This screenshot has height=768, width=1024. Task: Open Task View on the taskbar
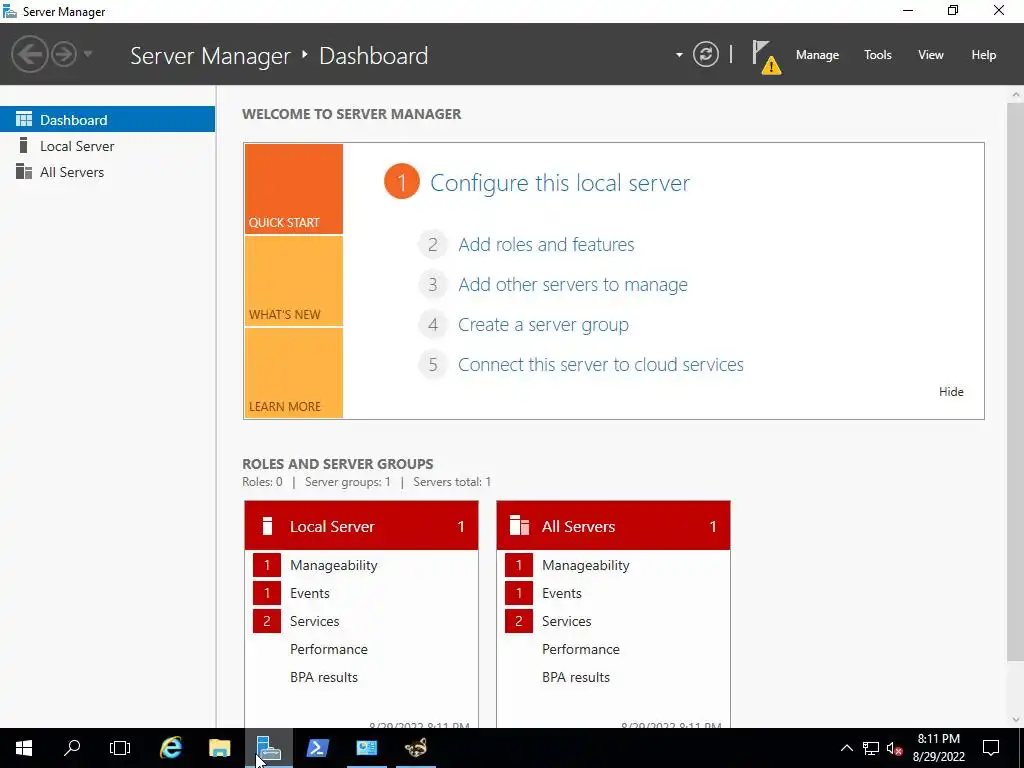[x=120, y=748]
